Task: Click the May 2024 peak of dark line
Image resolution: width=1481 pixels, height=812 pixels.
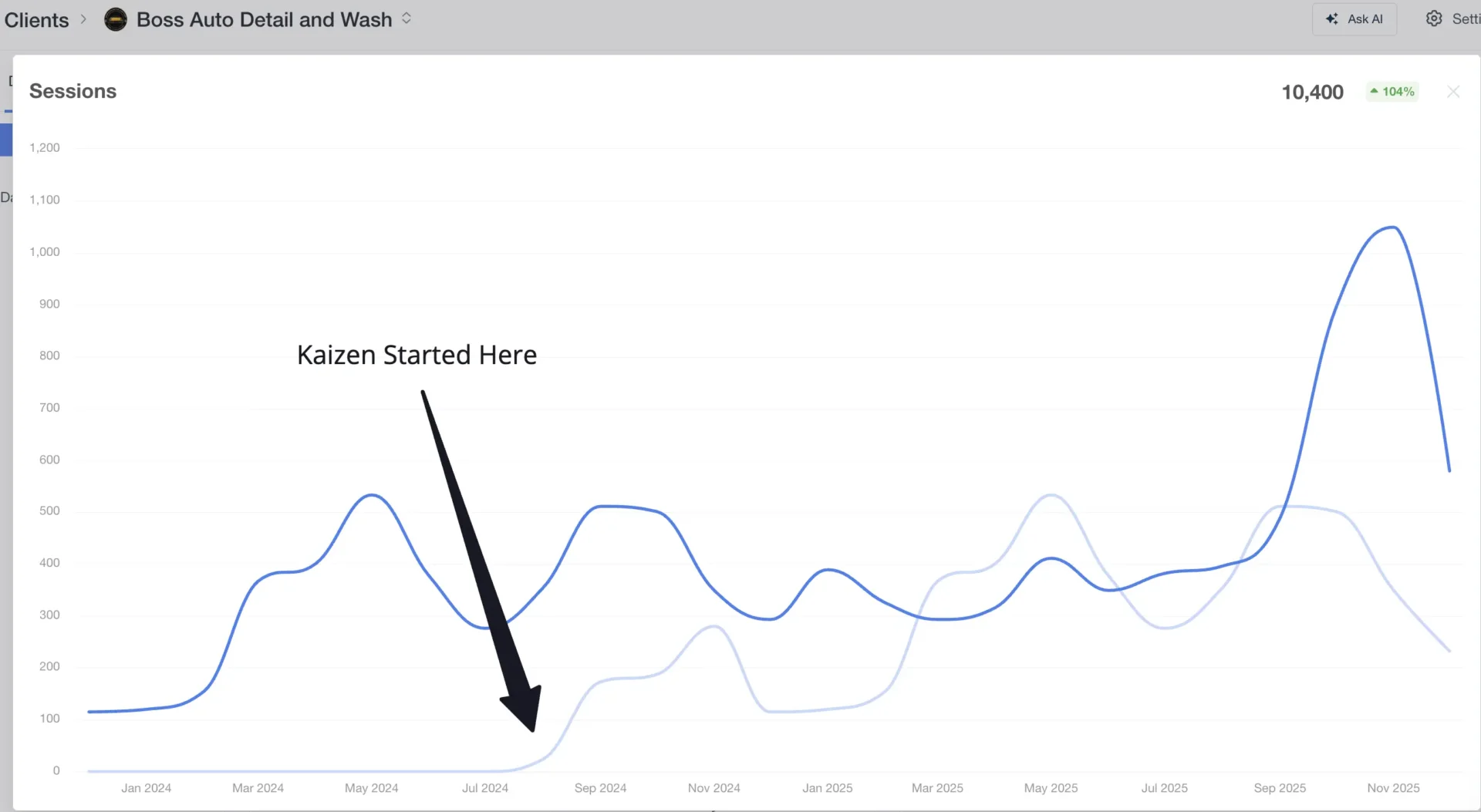Action: tap(372, 494)
